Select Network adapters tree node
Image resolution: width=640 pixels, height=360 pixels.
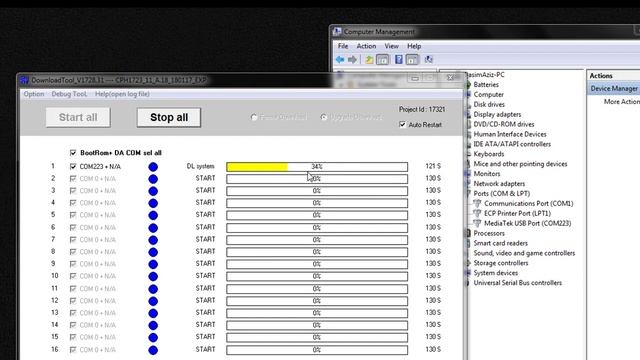(499, 184)
